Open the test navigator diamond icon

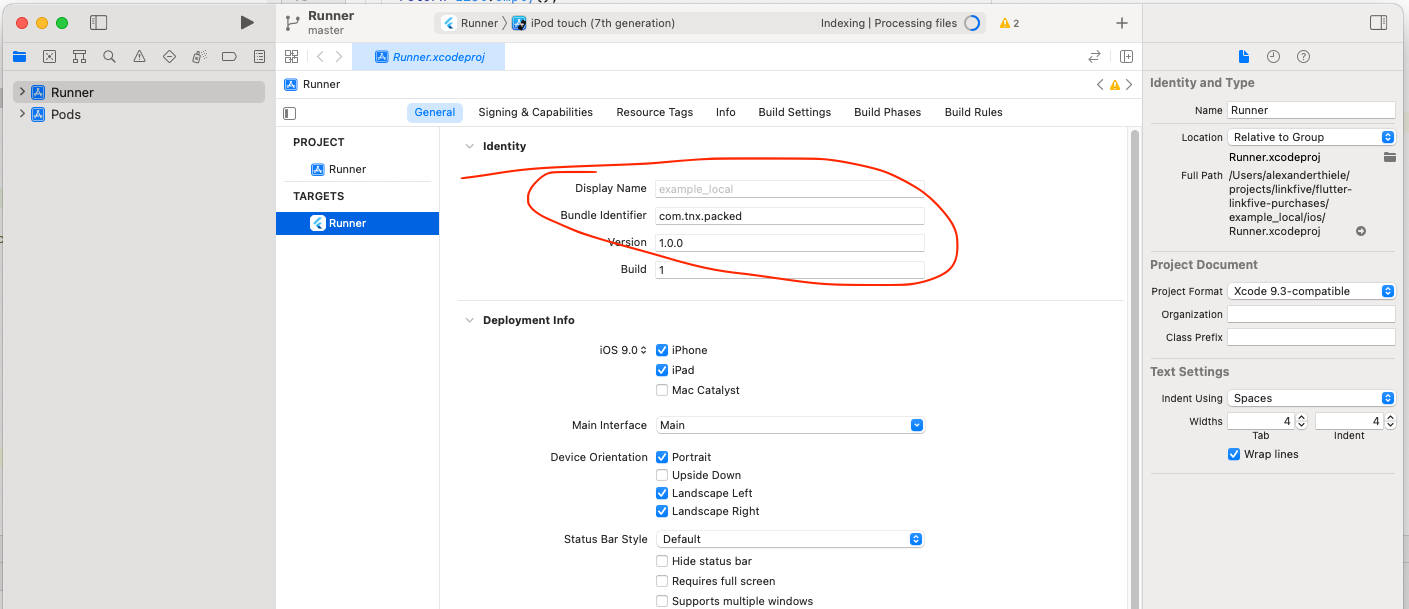pyautogui.click(x=169, y=57)
